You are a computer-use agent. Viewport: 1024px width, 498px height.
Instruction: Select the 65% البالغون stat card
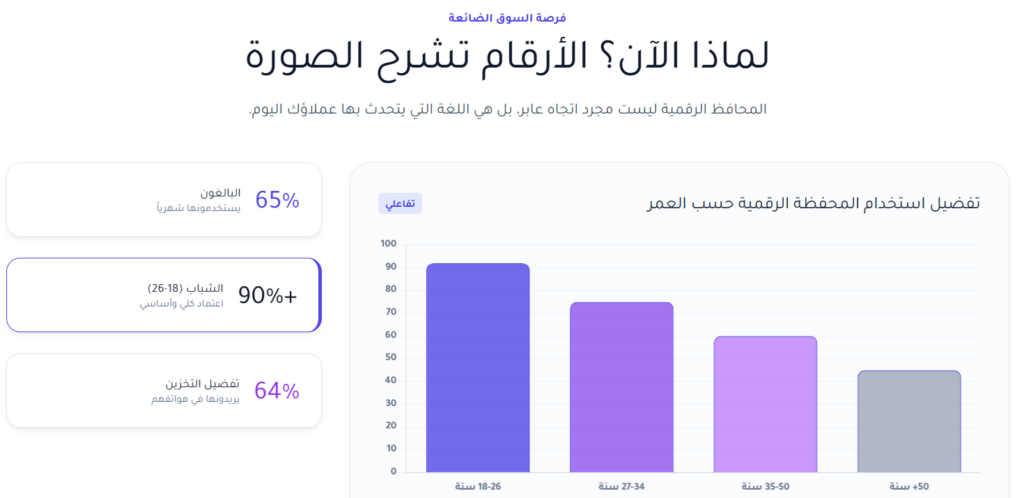[163, 200]
